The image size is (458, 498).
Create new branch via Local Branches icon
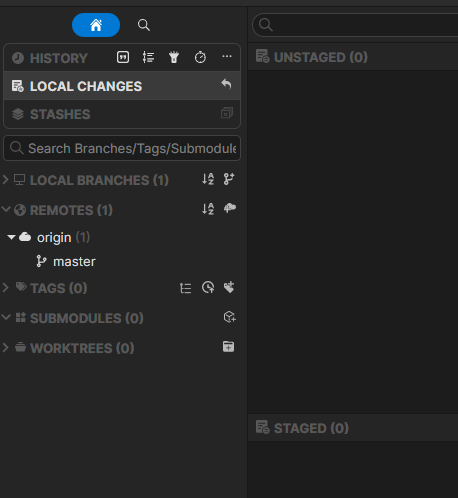(229, 179)
